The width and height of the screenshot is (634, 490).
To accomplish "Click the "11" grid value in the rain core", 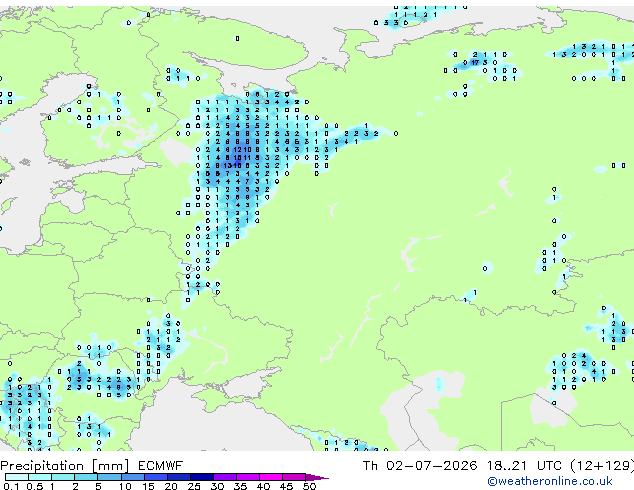I will point(247,158).
